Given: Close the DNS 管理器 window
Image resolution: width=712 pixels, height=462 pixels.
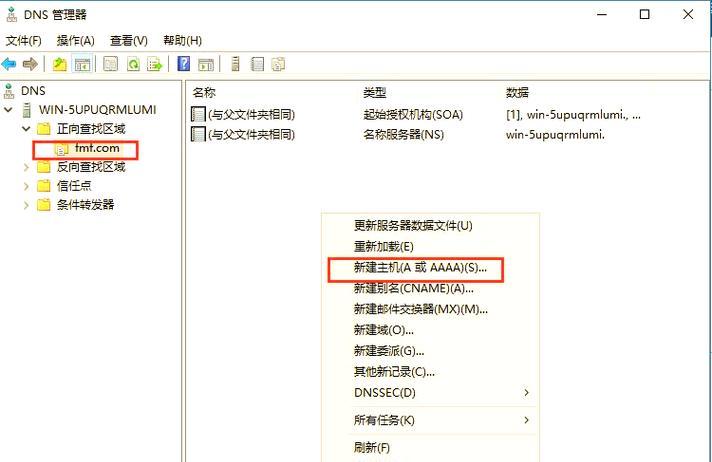Looking at the screenshot, I should point(688,15).
